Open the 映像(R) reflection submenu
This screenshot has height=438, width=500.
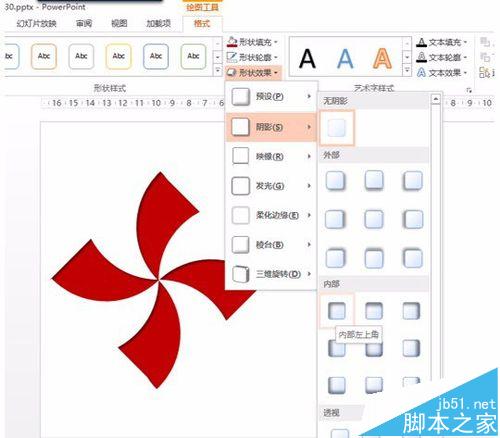(x=271, y=156)
